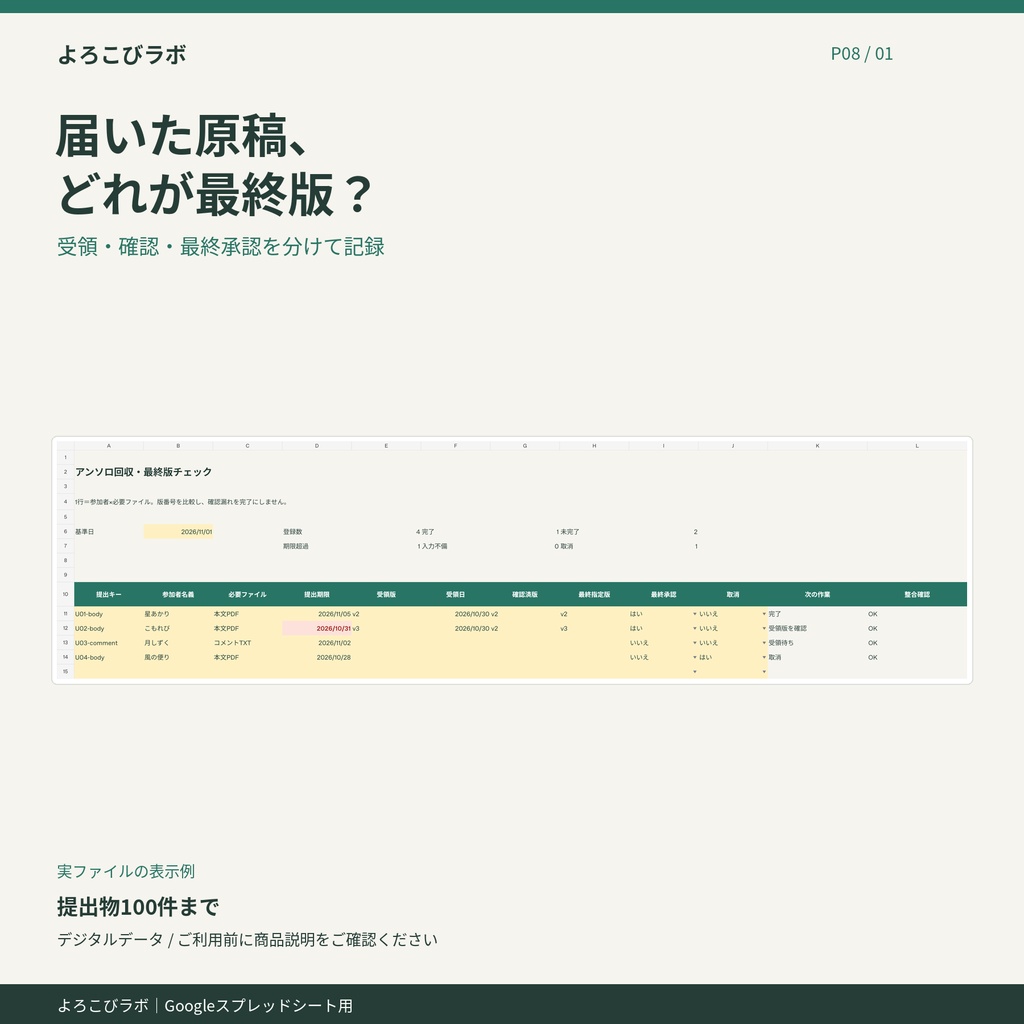The height and width of the screenshot is (1024, 1024).
Task: Click the 受領日 header cell
Action: [455, 594]
